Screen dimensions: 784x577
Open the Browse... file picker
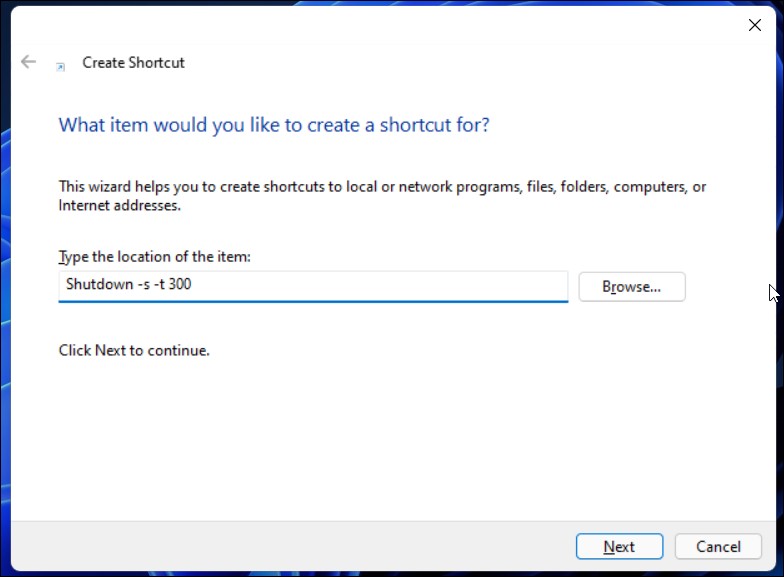632,286
